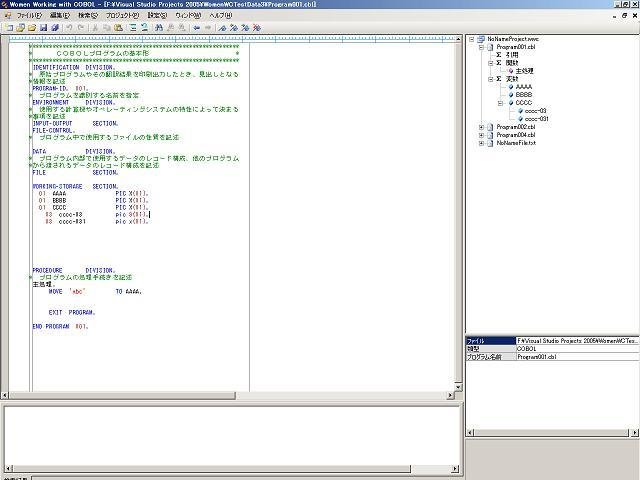
Task: Click the first blue bookmark flag icon
Action: (x=222, y=28)
